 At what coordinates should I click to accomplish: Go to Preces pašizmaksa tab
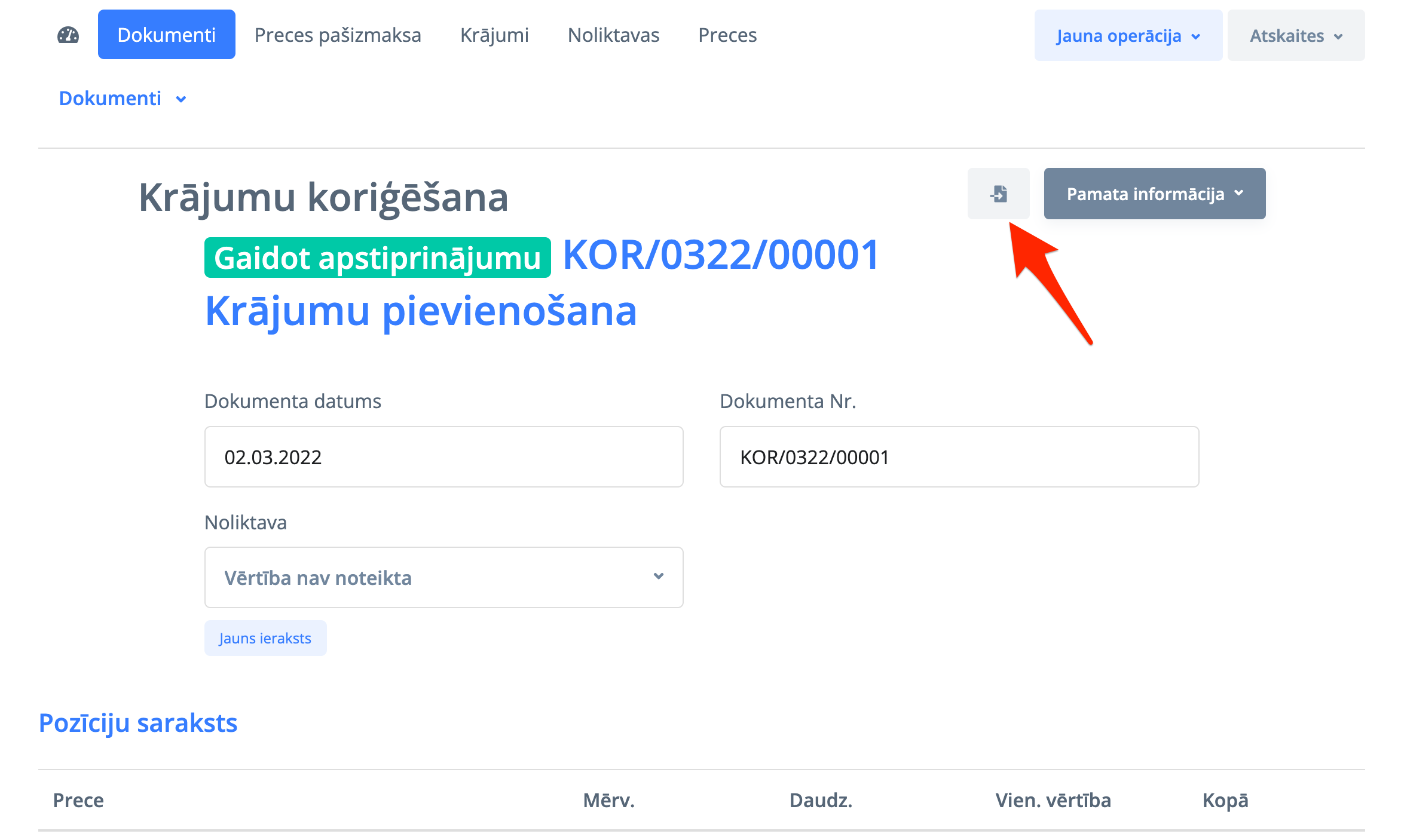(338, 35)
